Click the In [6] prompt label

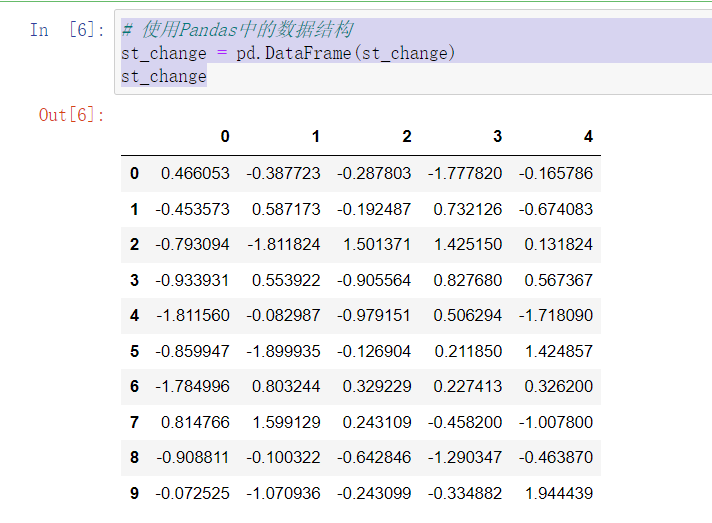pos(67,30)
